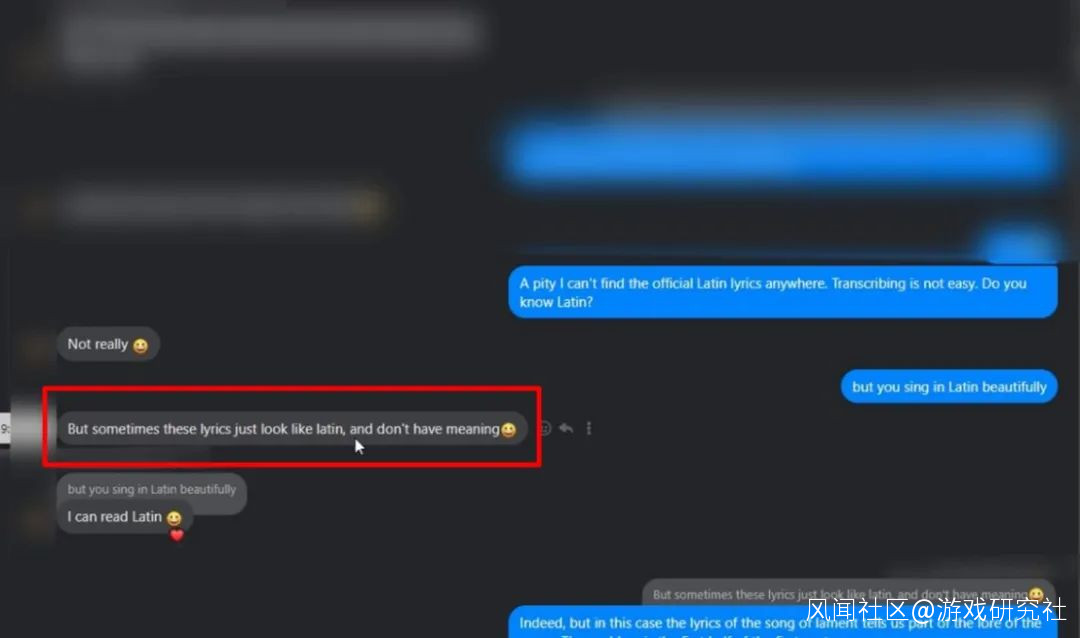Screen dimensions: 1080x638
Task: Open emoji reaction picker beside highlighted message
Action: tap(545, 429)
